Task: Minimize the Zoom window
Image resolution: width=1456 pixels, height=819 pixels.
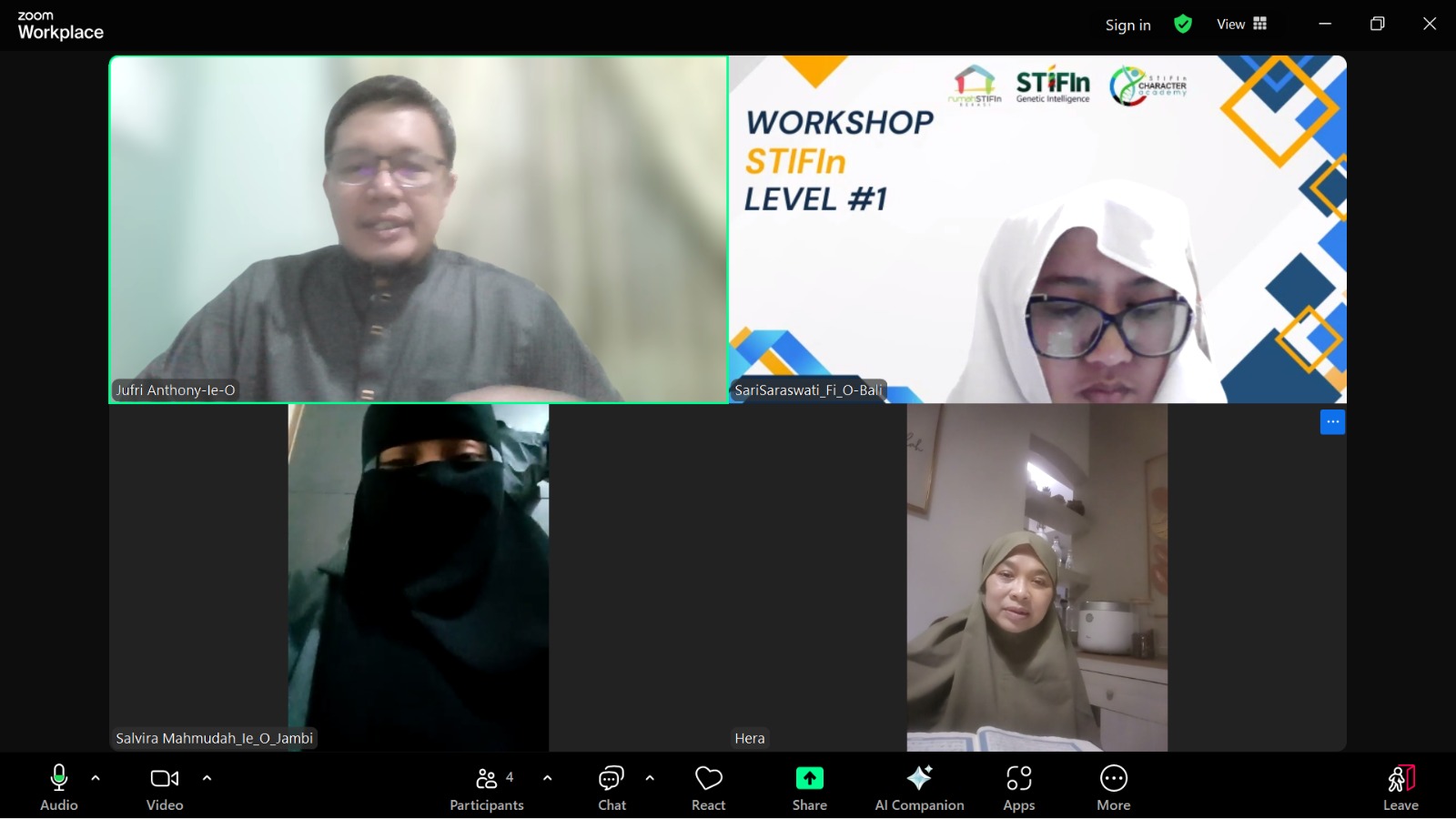Action: pos(1325,25)
